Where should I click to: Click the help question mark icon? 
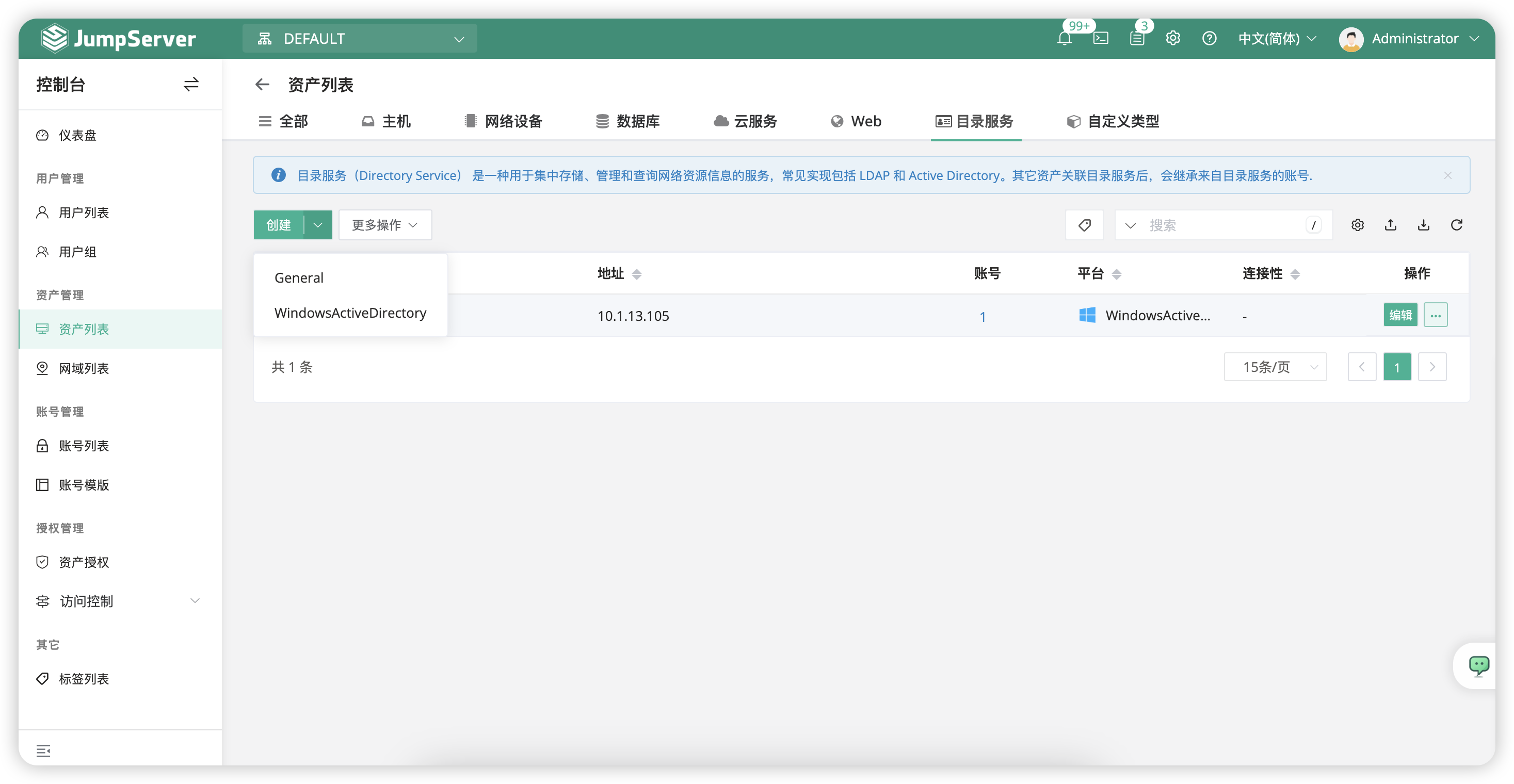pos(1209,39)
